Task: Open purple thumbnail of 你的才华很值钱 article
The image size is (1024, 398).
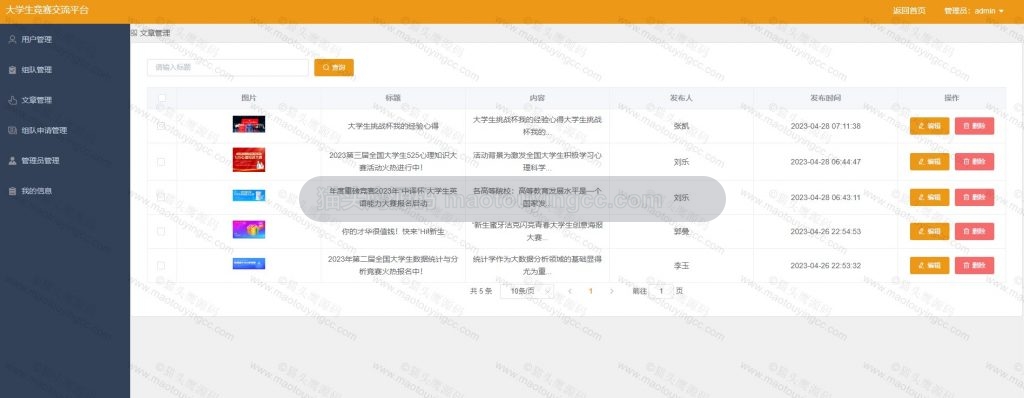Action: [x=249, y=229]
